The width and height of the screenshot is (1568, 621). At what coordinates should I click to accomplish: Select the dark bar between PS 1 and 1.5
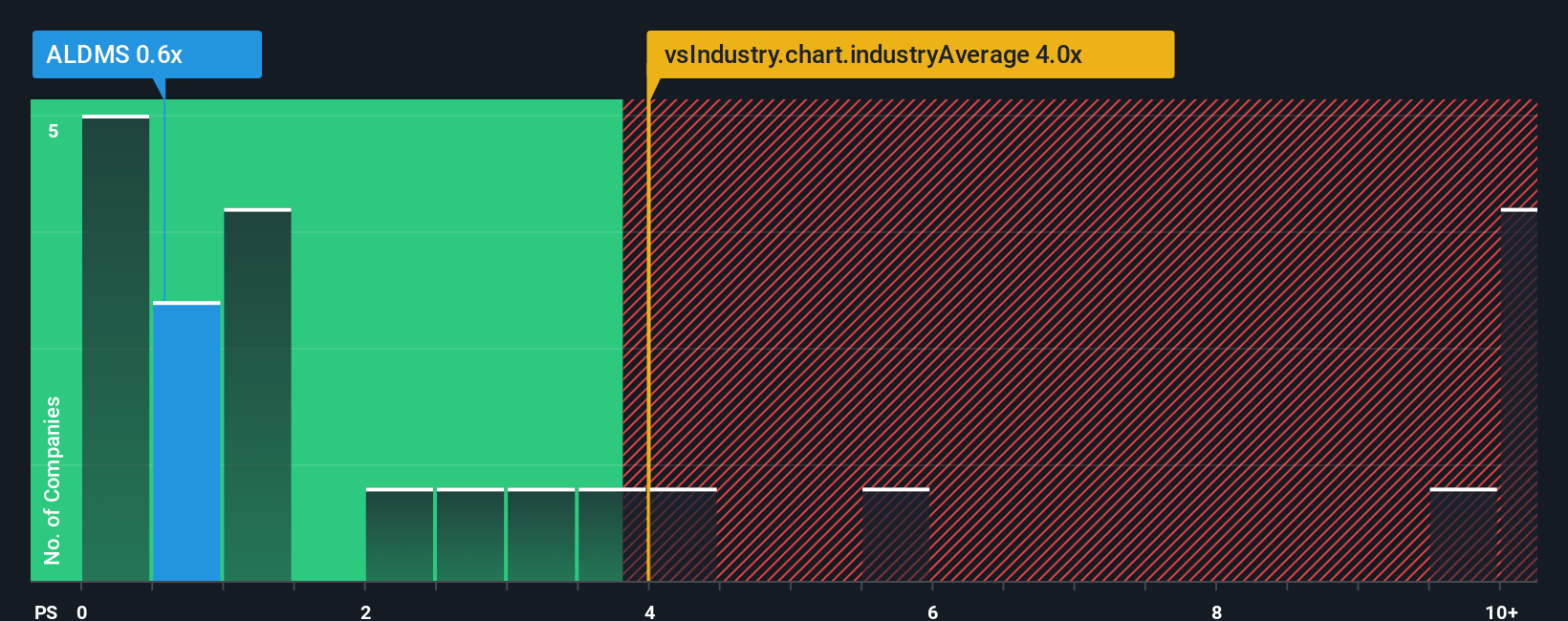coord(257,395)
